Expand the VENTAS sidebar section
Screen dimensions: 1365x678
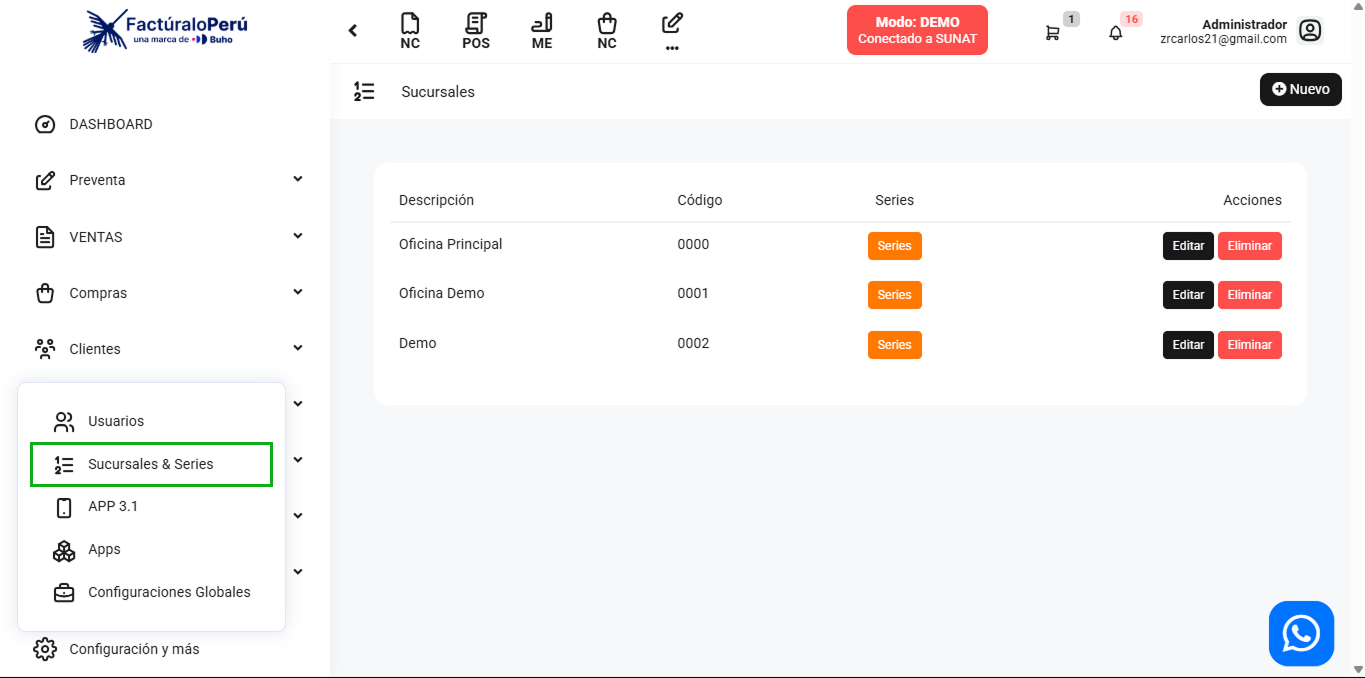165,237
